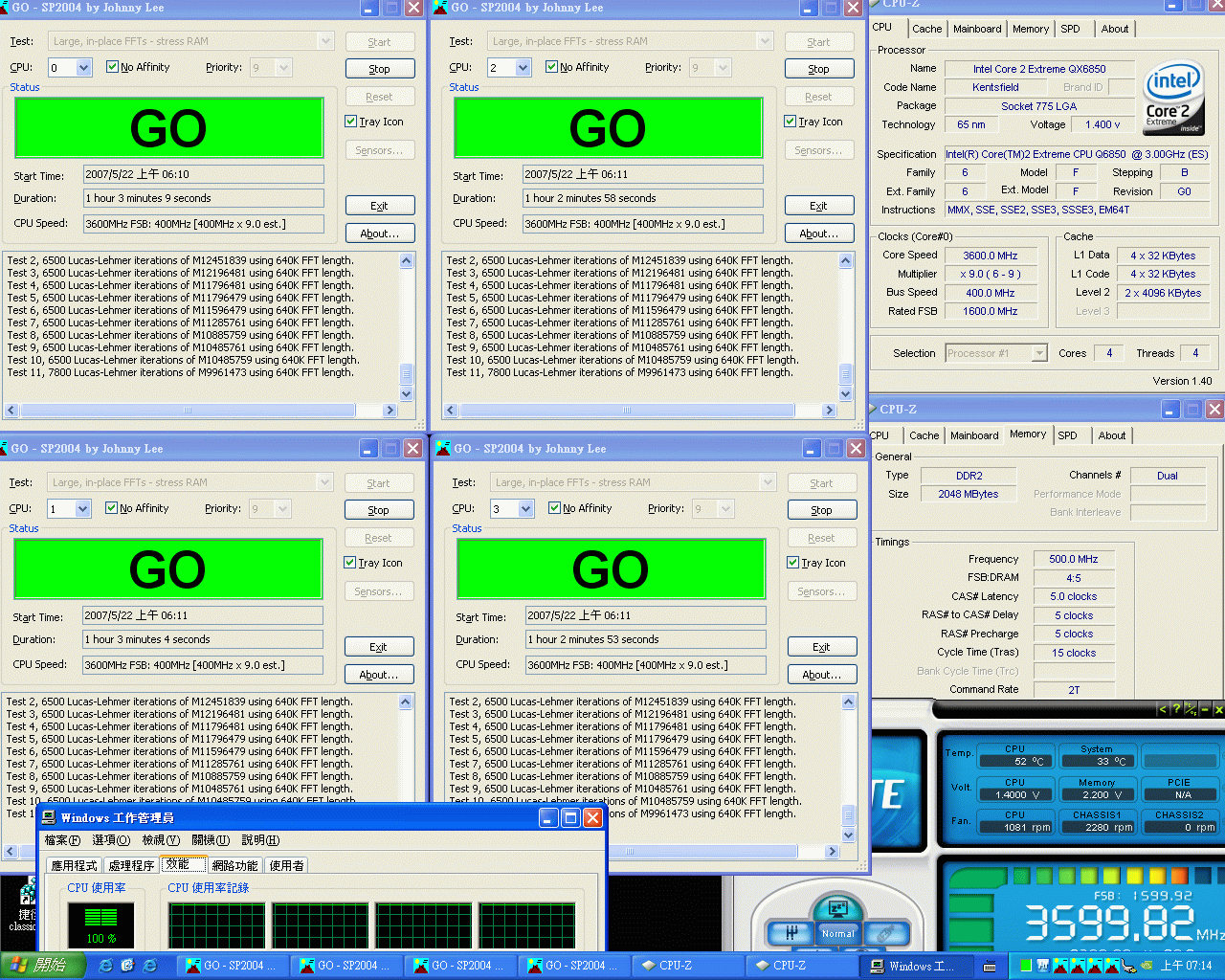
Task: Open the Cache tab in lower CPU-Z window
Action: pyautogui.click(x=924, y=435)
